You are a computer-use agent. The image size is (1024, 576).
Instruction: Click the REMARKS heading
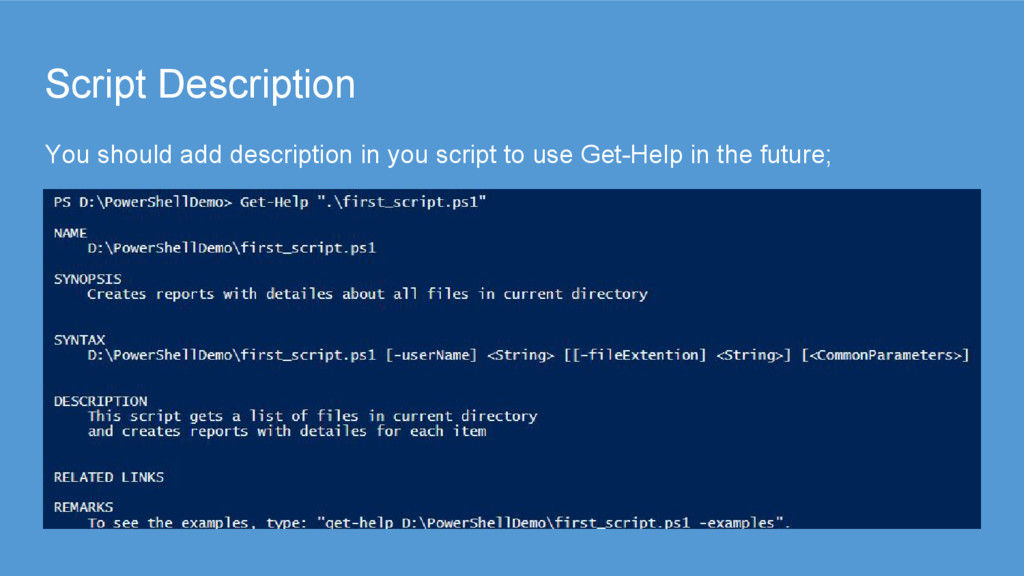click(83, 507)
